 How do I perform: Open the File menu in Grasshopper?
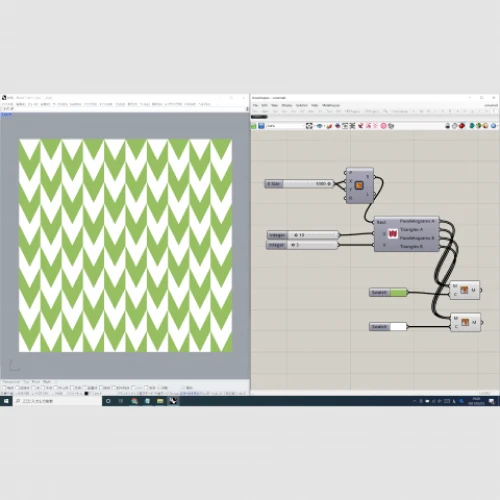tap(255, 105)
